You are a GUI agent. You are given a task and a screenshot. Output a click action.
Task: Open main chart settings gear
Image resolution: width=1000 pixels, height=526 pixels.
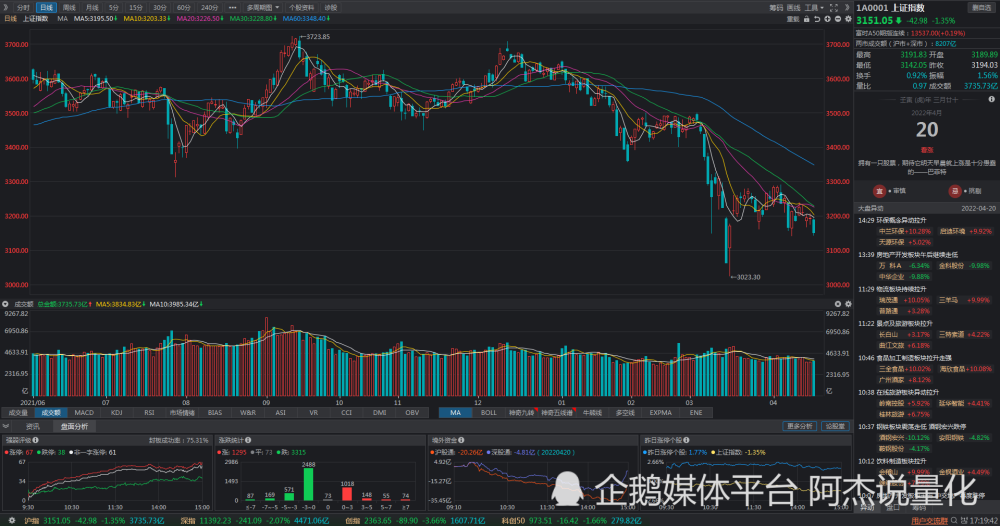point(848,19)
